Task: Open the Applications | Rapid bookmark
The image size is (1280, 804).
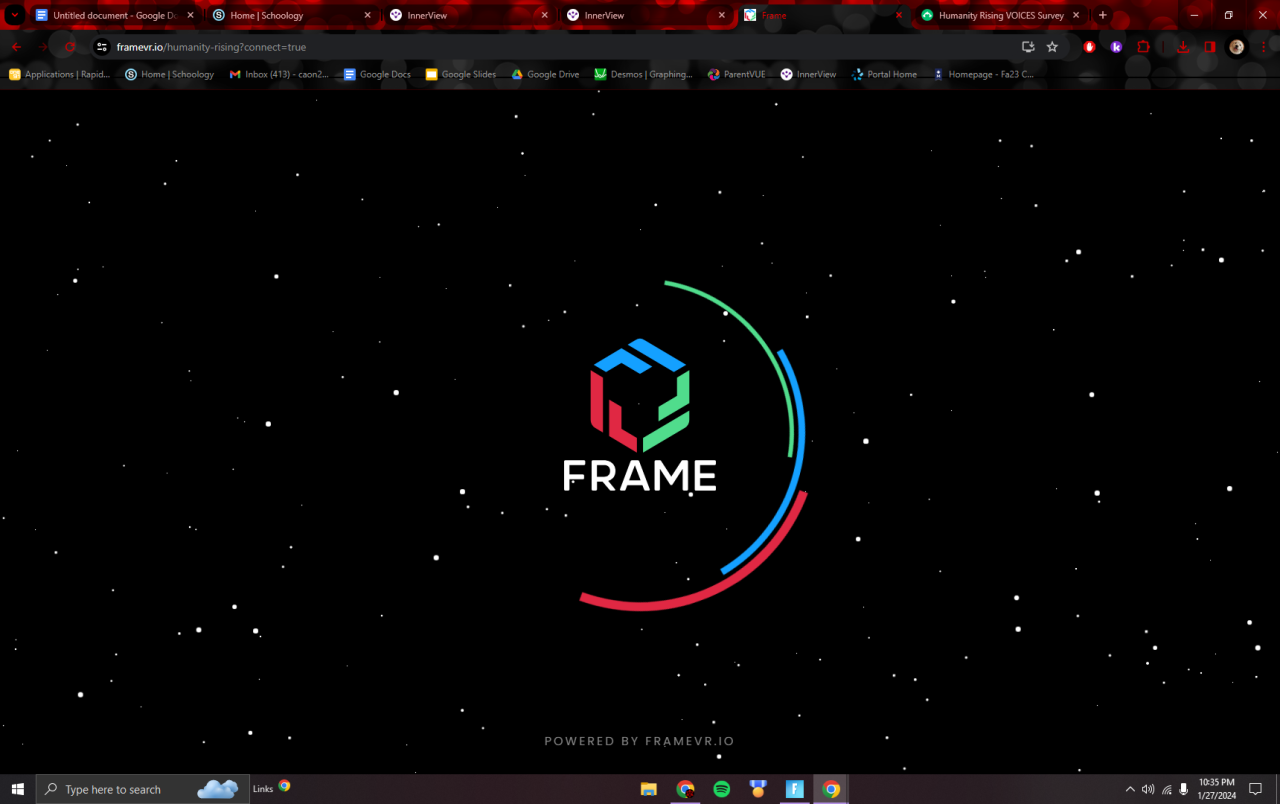Action: coord(60,74)
